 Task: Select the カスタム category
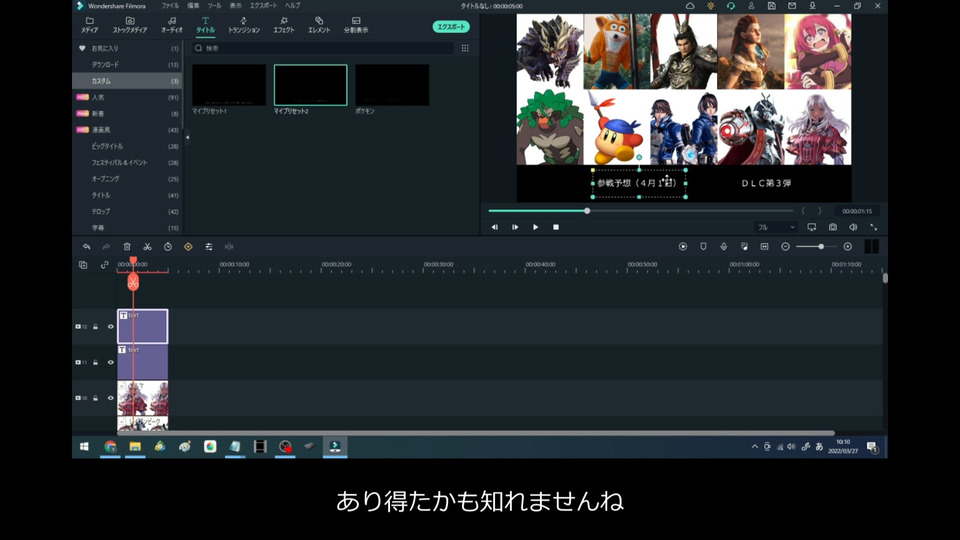(x=127, y=81)
